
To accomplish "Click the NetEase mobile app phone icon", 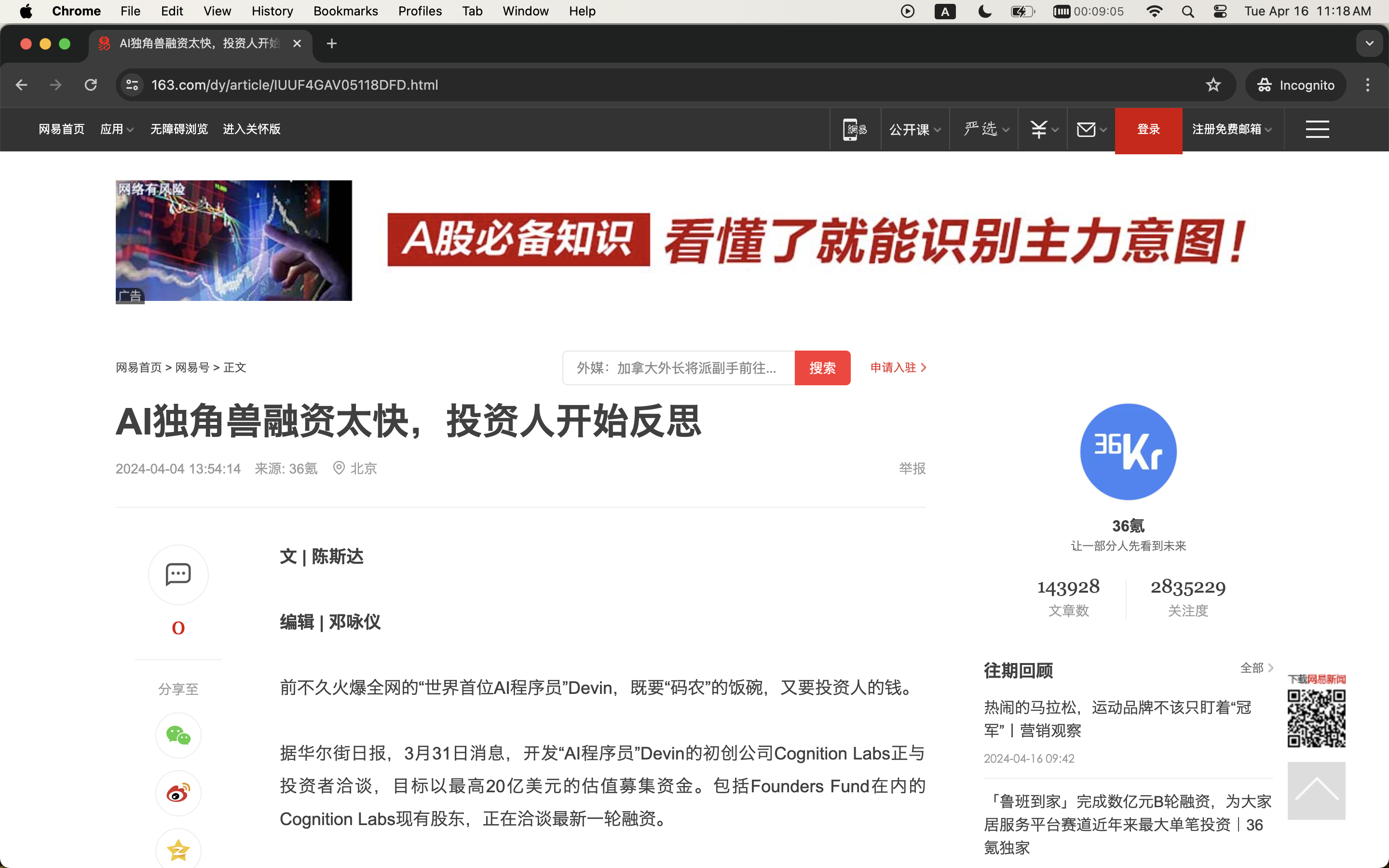I will (855, 129).
